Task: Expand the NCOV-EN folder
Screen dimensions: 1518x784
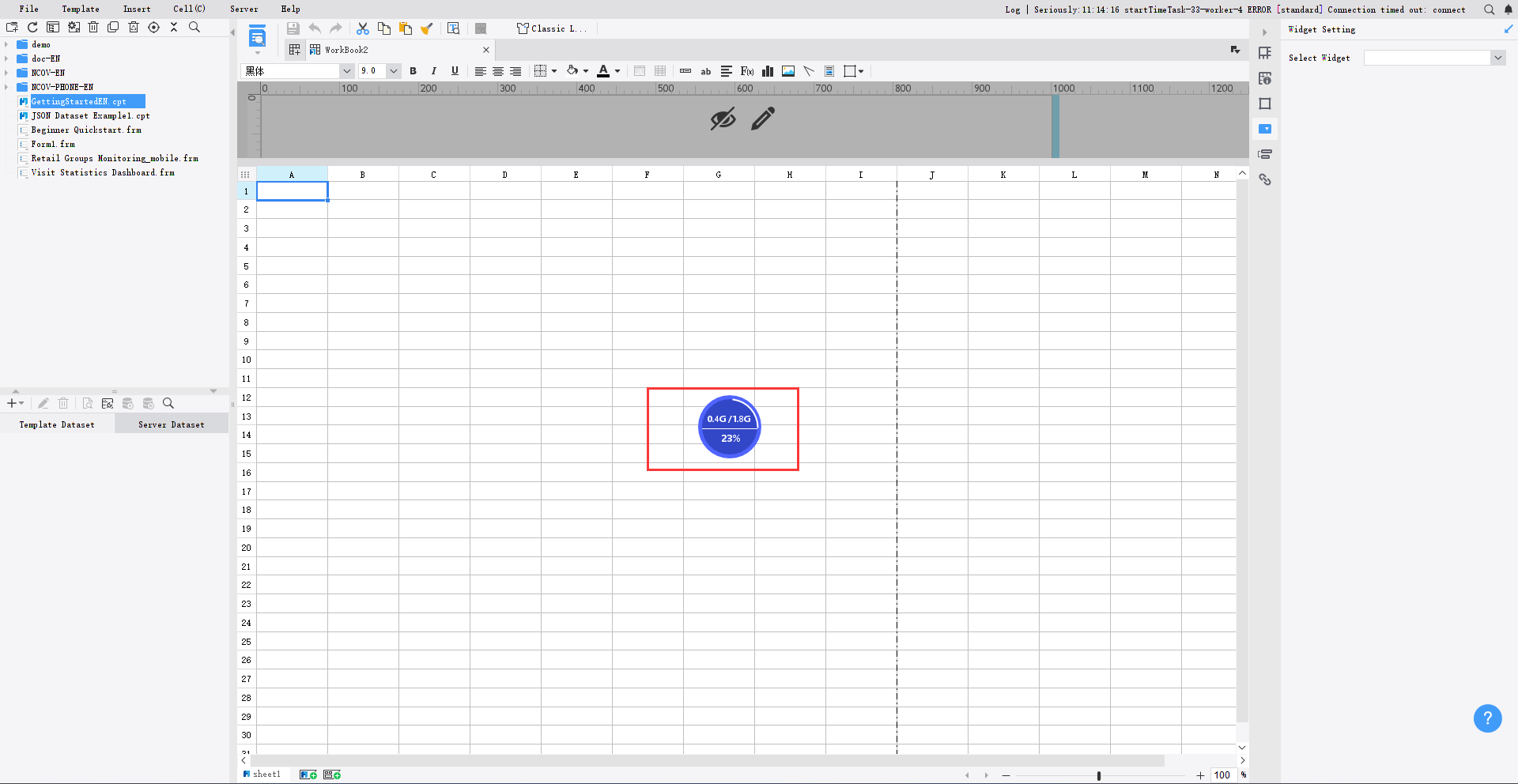Action: coord(6,73)
